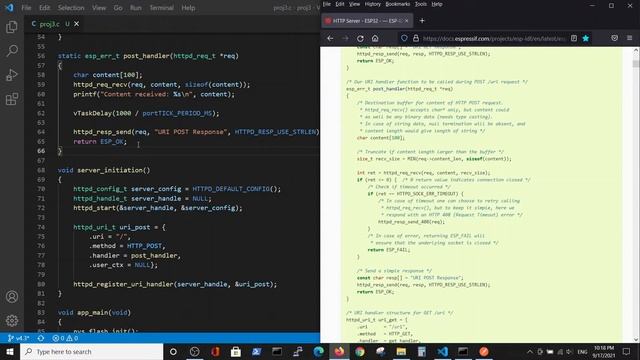Viewport: 640px width, 360px height.
Task: Reload the Firefox page
Action: pyautogui.click(x=360, y=38)
